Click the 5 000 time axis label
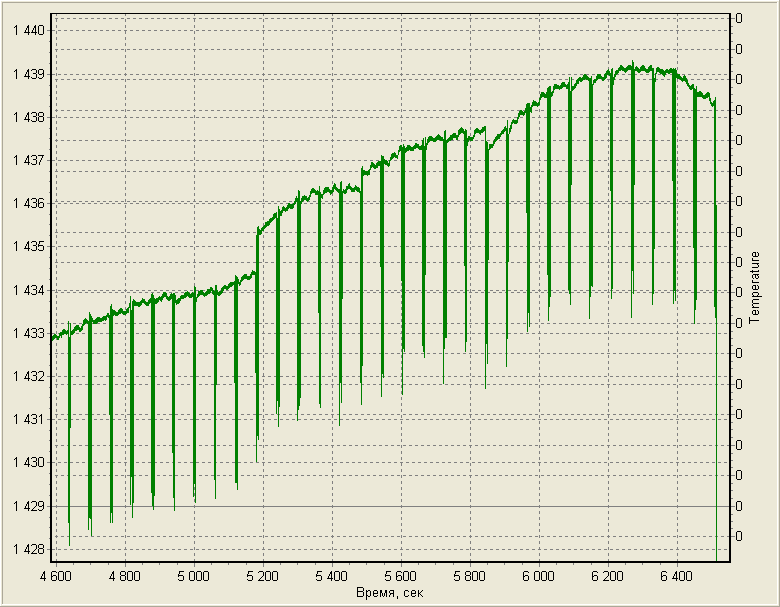780x607 pixels. pyautogui.click(x=194, y=577)
